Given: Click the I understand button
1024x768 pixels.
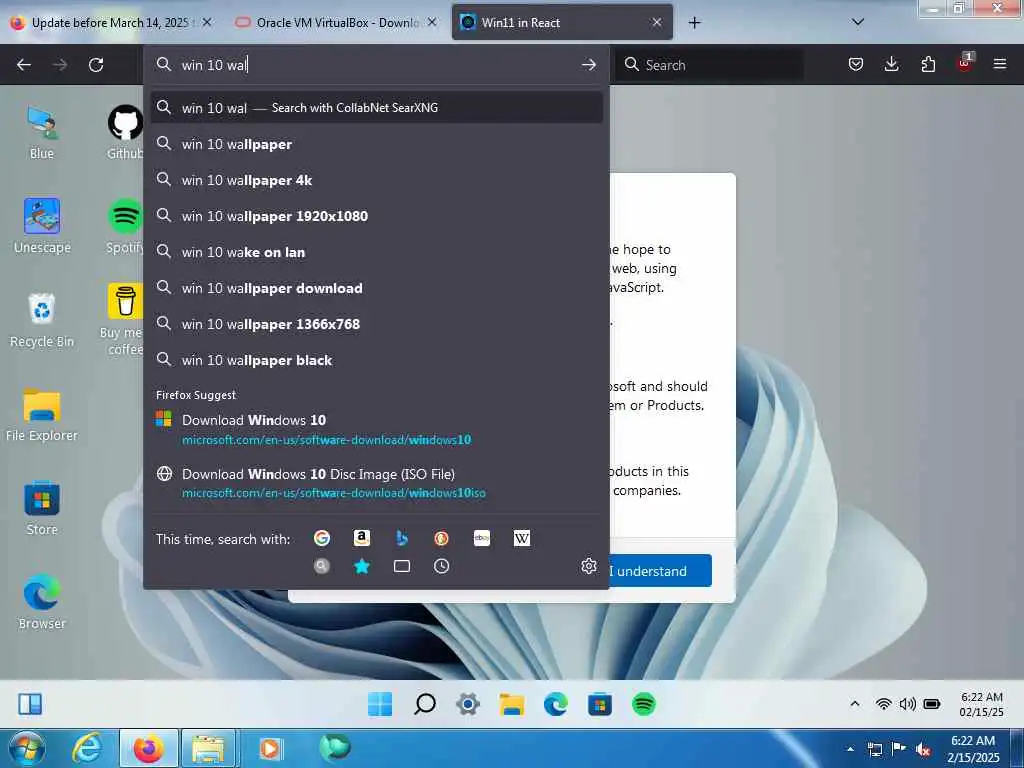Looking at the screenshot, I should tap(660, 571).
